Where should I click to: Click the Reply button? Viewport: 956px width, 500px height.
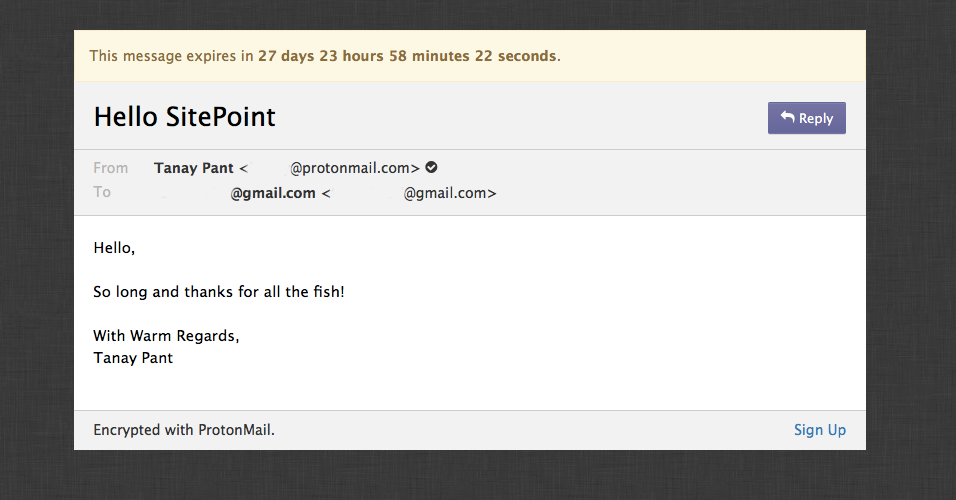click(807, 118)
